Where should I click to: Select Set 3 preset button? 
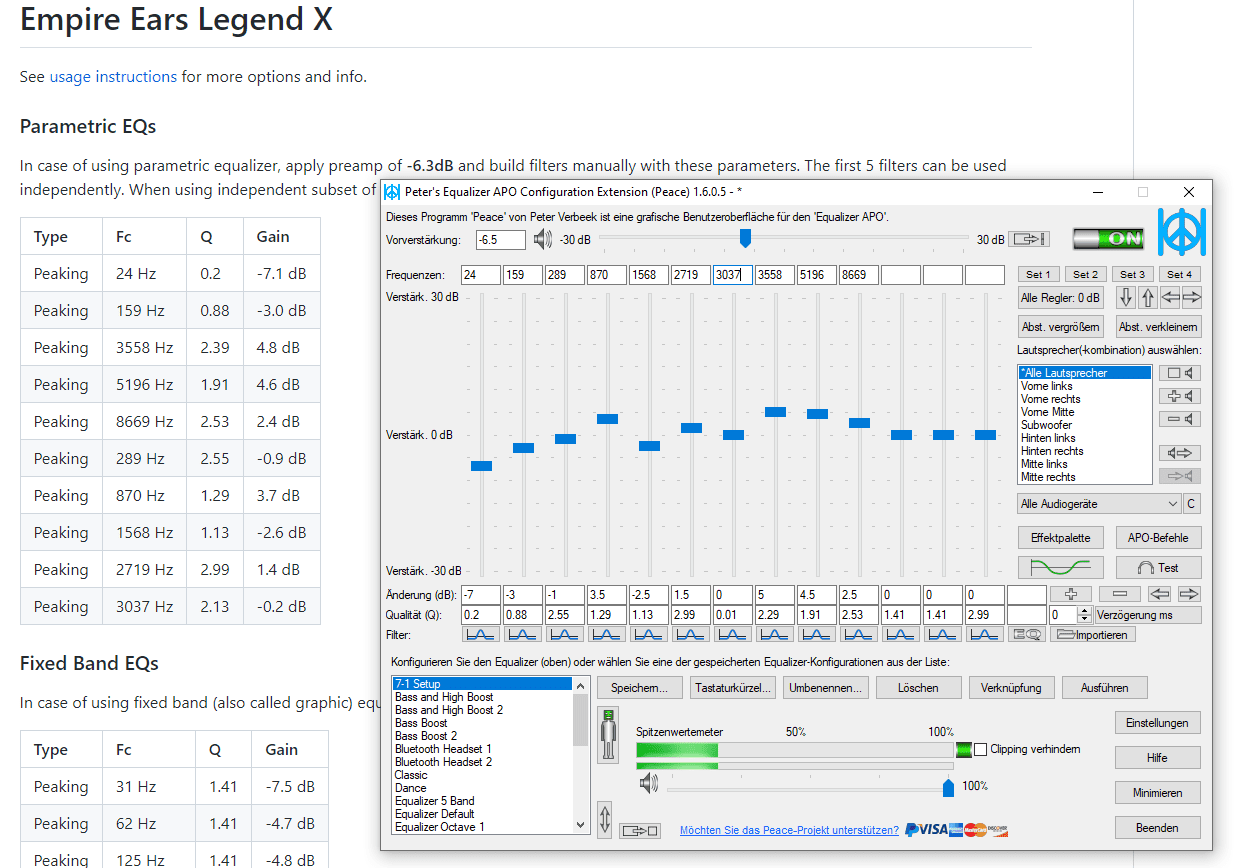point(1133,274)
